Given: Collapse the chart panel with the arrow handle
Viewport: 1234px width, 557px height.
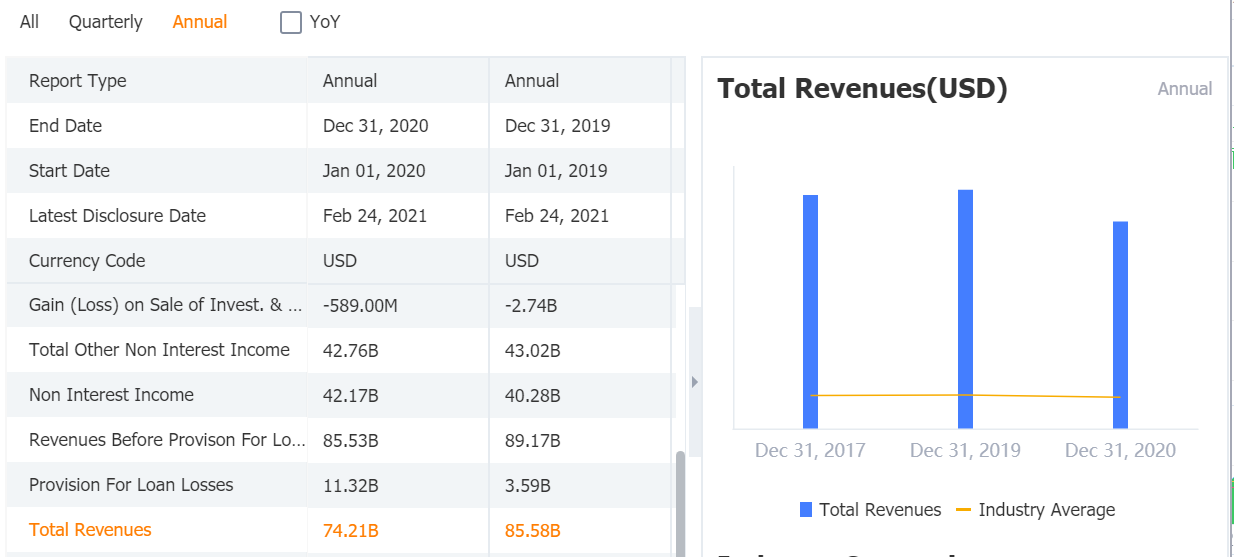Looking at the screenshot, I should pyautogui.click(x=695, y=381).
